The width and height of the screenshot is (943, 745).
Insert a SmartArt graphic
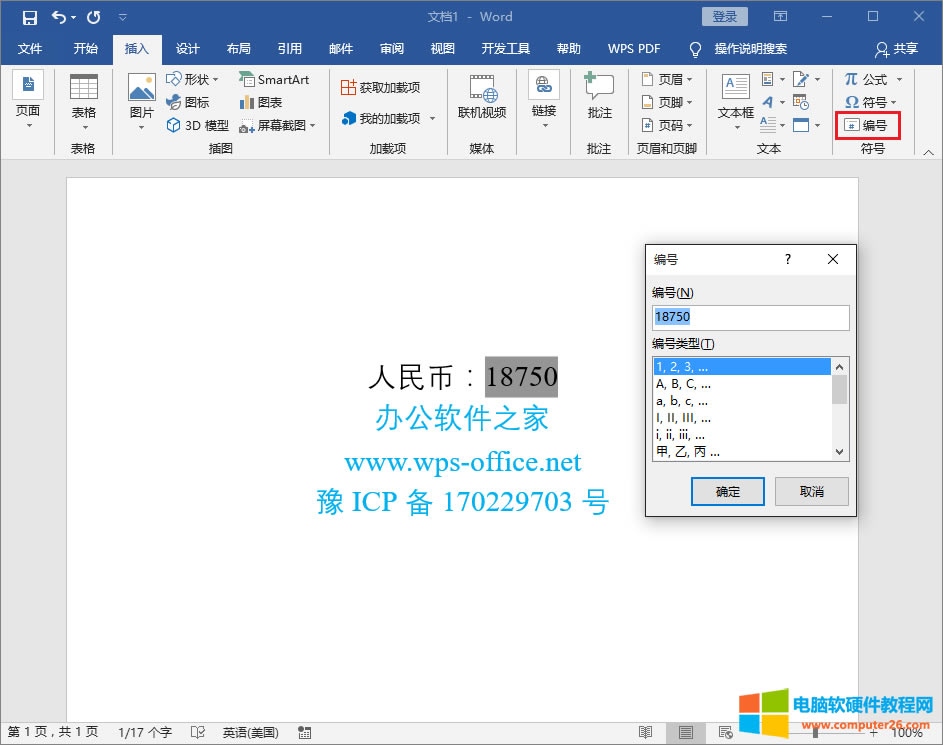(274, 80)
